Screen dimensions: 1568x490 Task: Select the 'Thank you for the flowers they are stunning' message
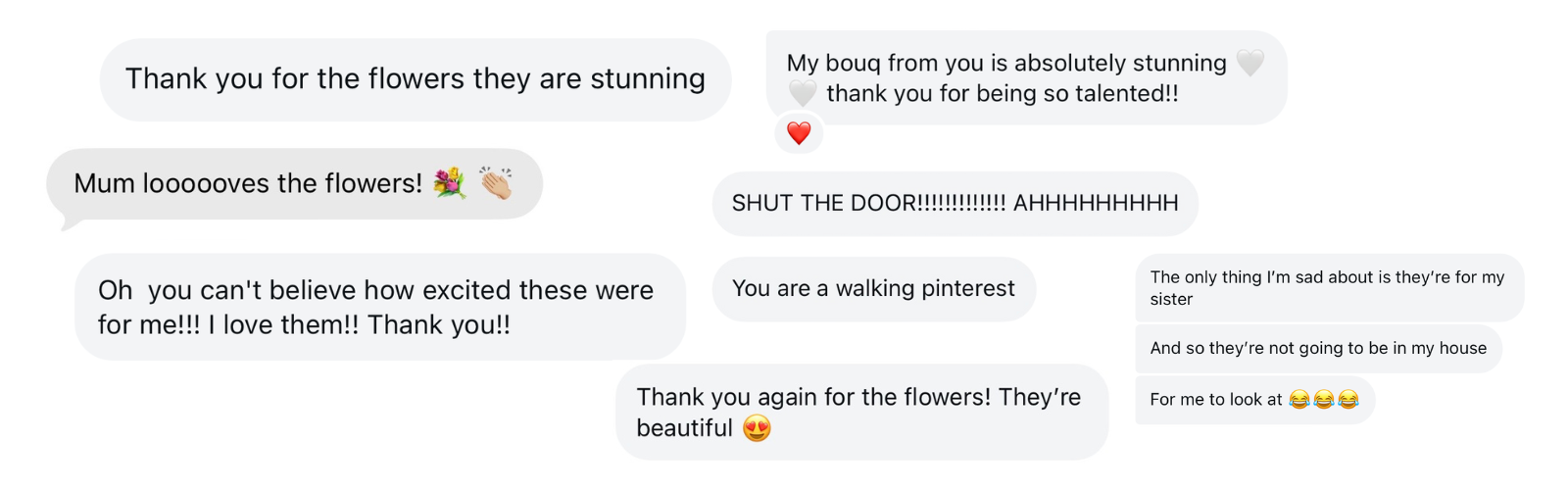pos(415,79)
